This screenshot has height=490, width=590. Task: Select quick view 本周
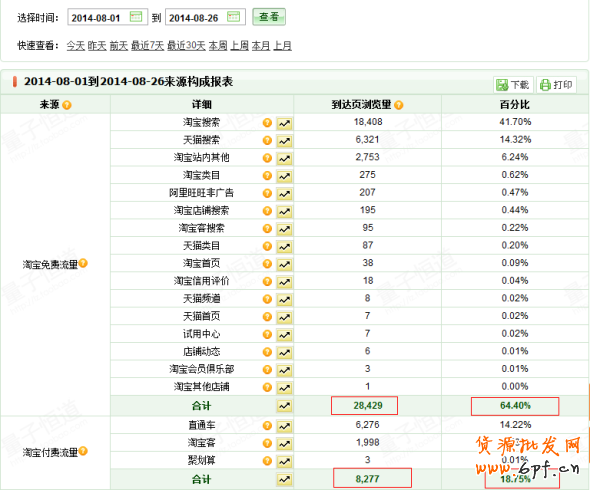218,46
